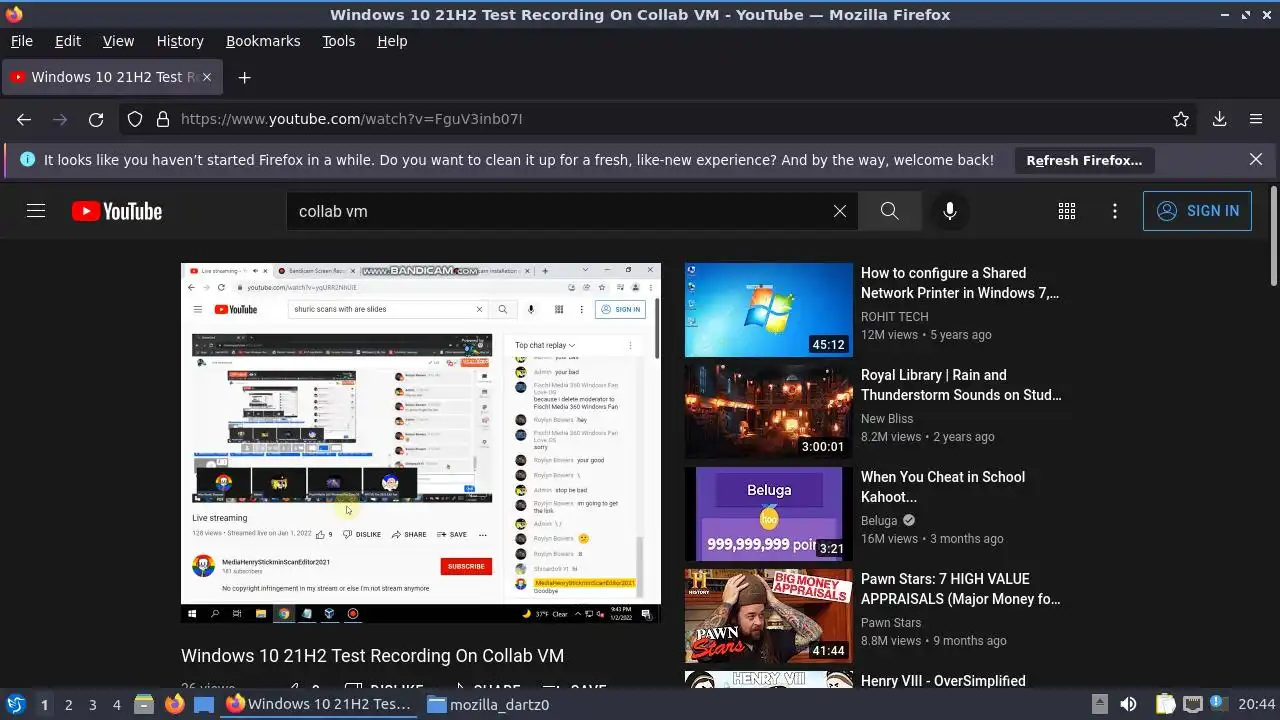Screen dimensions: 1280x720
Task: Select mozilla_dartz0 folder taskbar entry
Action: (488, 704)
